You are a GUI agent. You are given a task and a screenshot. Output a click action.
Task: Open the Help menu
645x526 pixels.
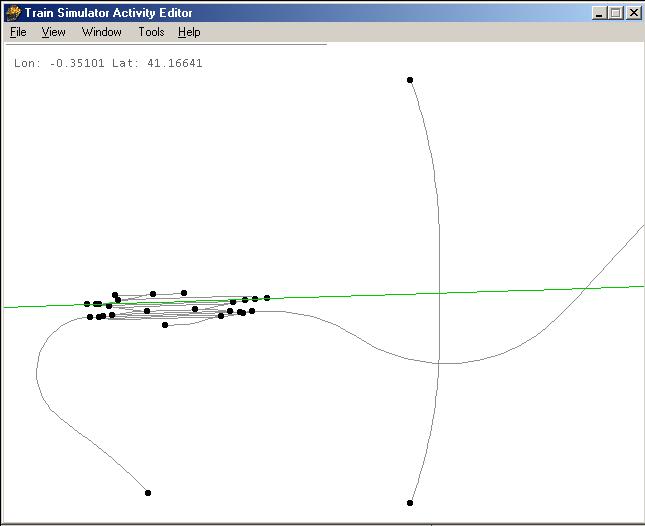[189, 32]
